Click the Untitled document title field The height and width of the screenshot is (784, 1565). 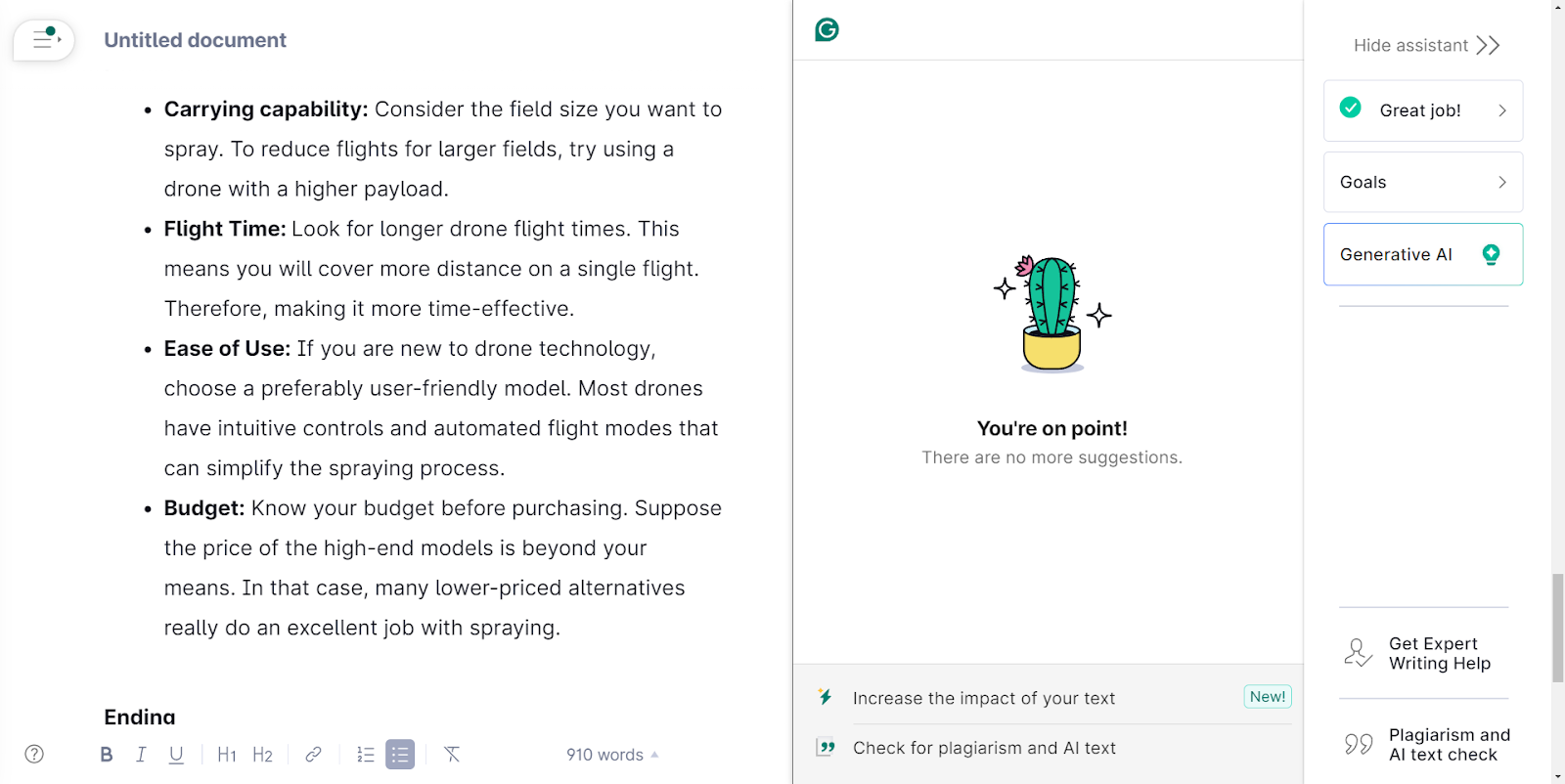coord(196,40)
